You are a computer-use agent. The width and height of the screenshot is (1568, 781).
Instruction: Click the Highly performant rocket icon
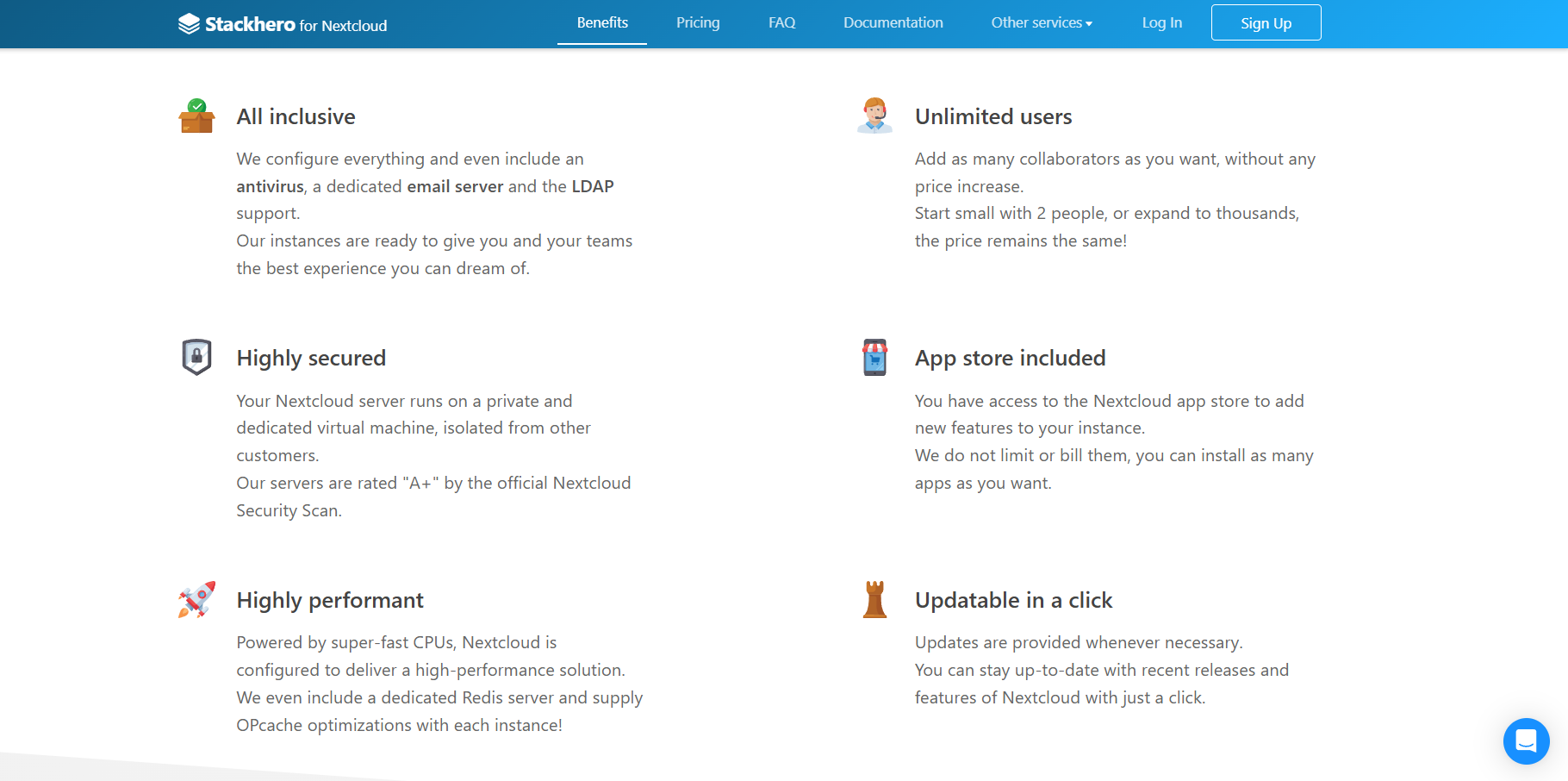[x=196, y=599]
